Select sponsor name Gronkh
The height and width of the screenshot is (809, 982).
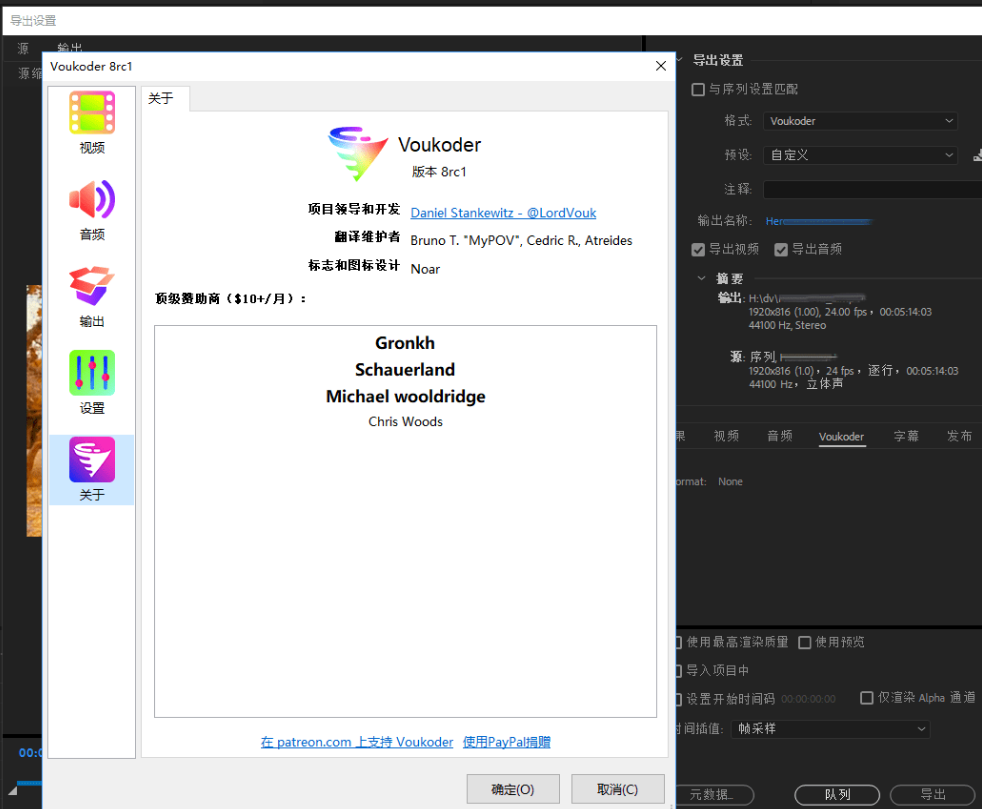tap(405, 343)
